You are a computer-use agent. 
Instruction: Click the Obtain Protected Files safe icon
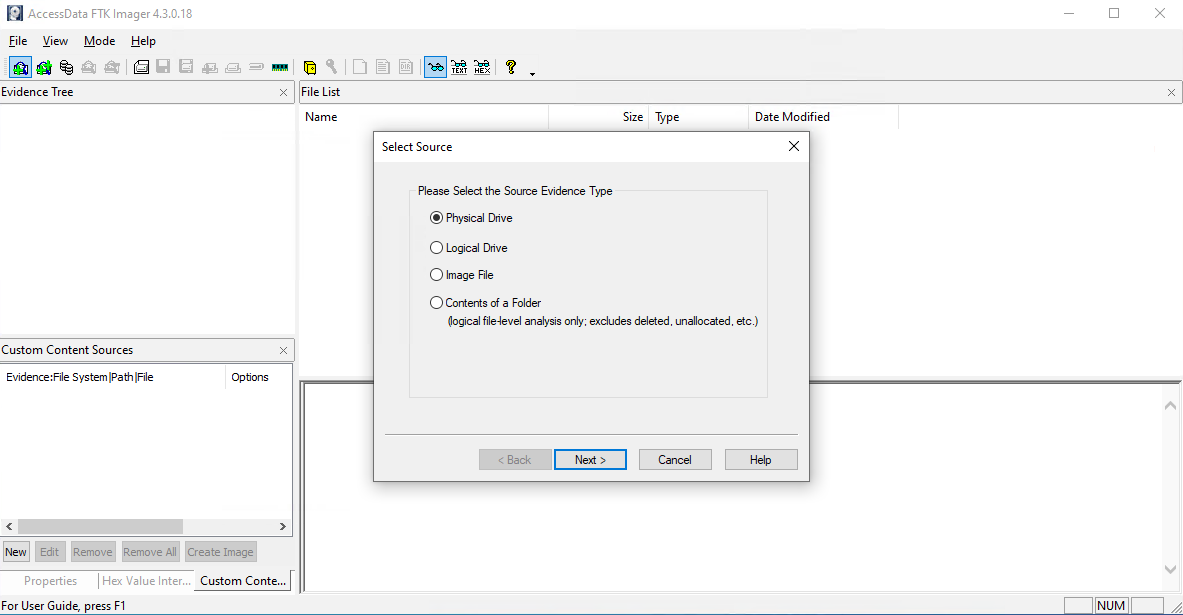(310, 67)
